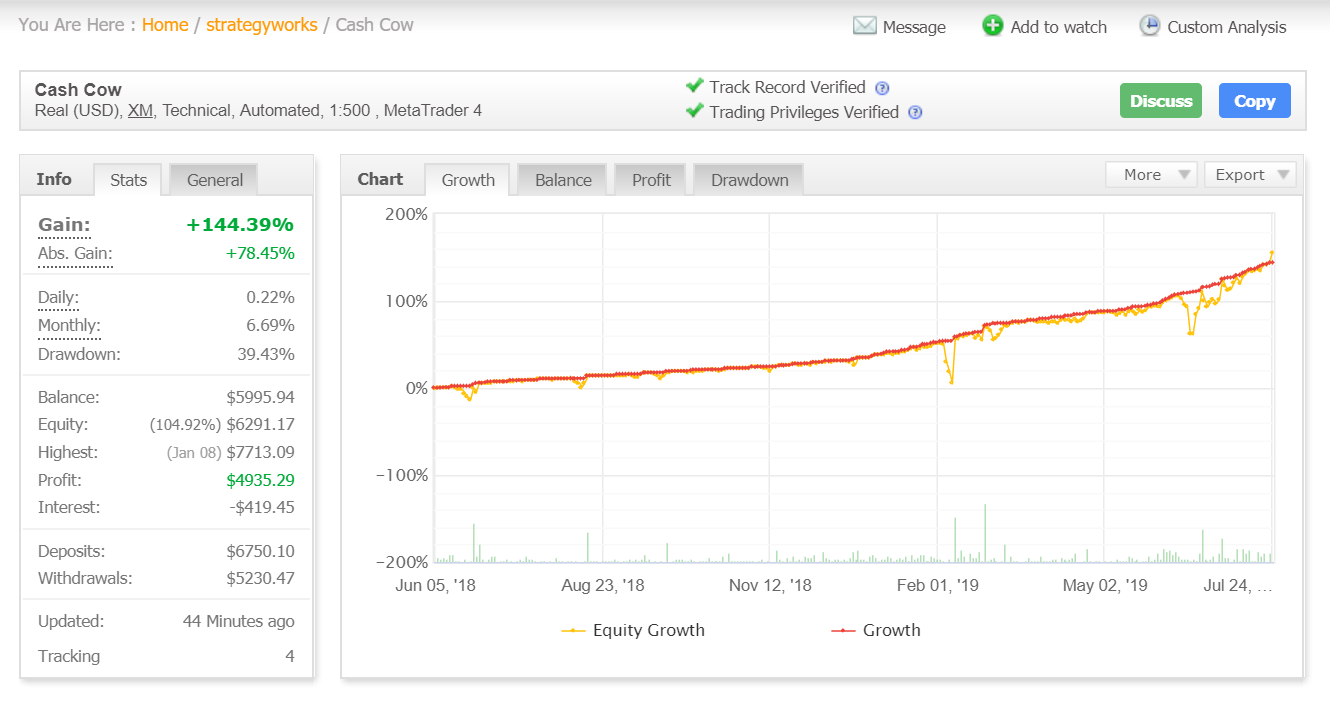This screenshot has height=718, width=1330.
Task: Switch to the Balance chart tab
Action: (x=561, y=179)
